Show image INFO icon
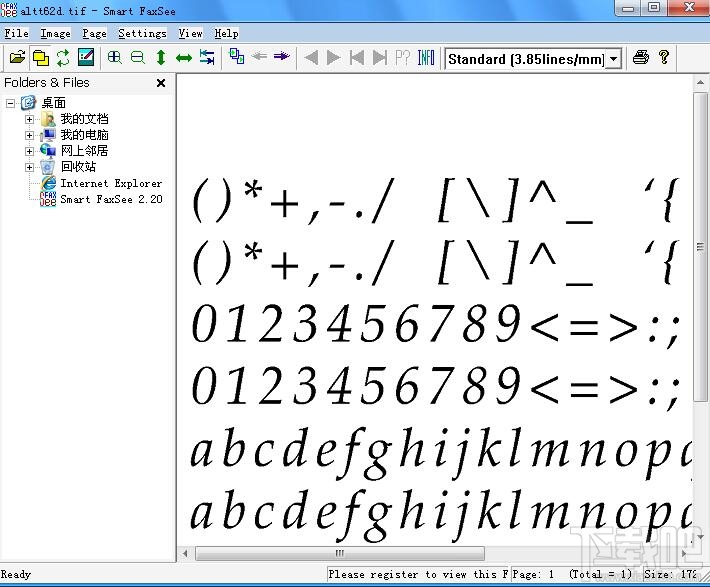Screen dimensions: 710x587 pos(426,58)
